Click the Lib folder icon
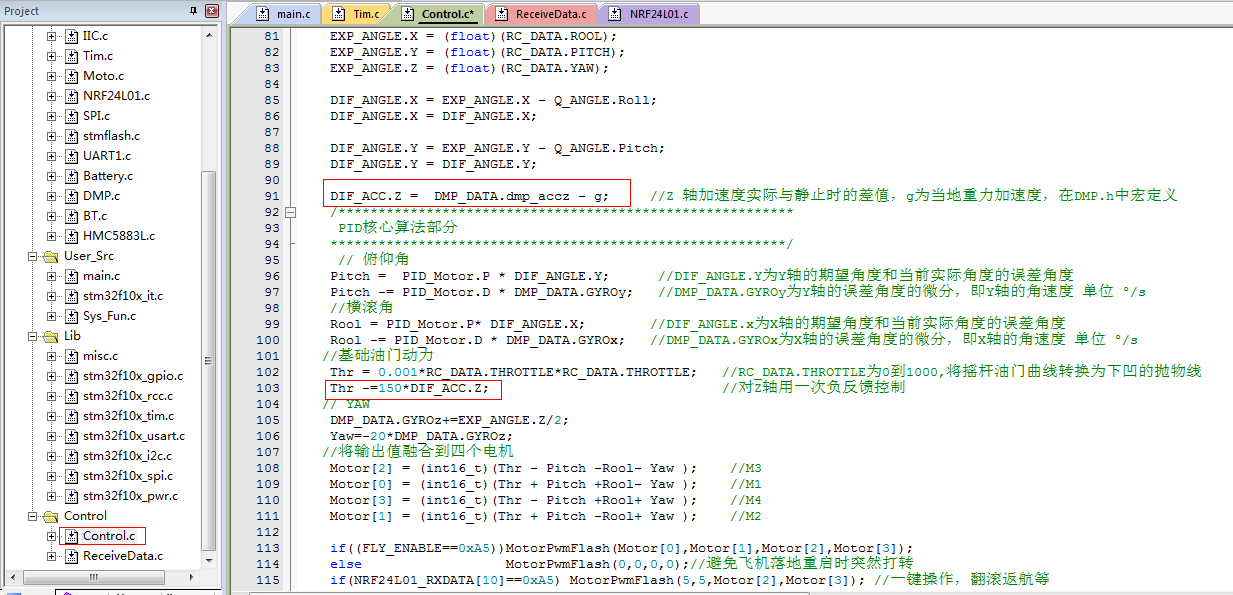The width and height of the screenshot is (1233, 595). point(51,336)
